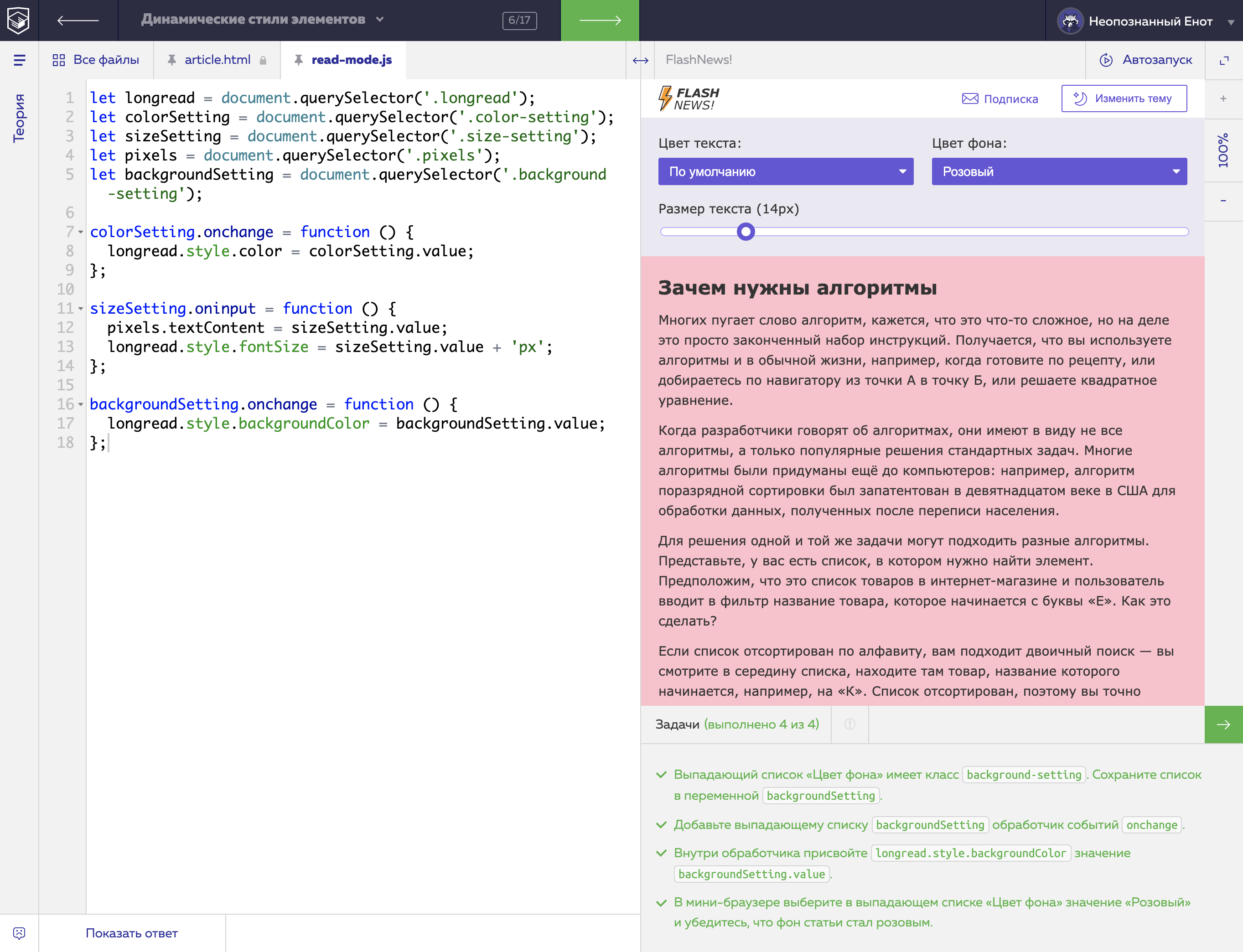Zoom in with the plus icon

[1223, 98]
